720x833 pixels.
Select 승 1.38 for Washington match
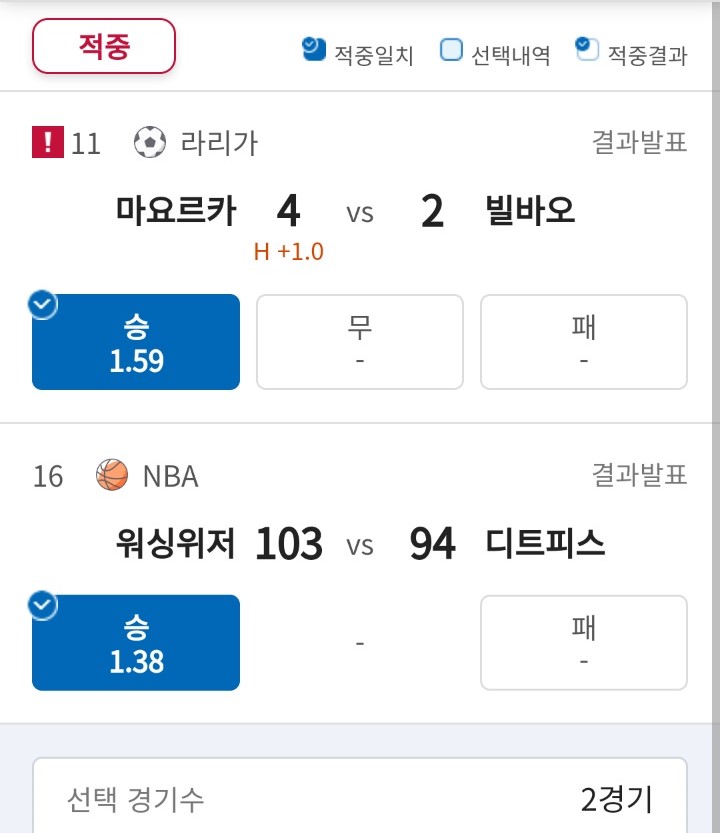click(136, 642)
